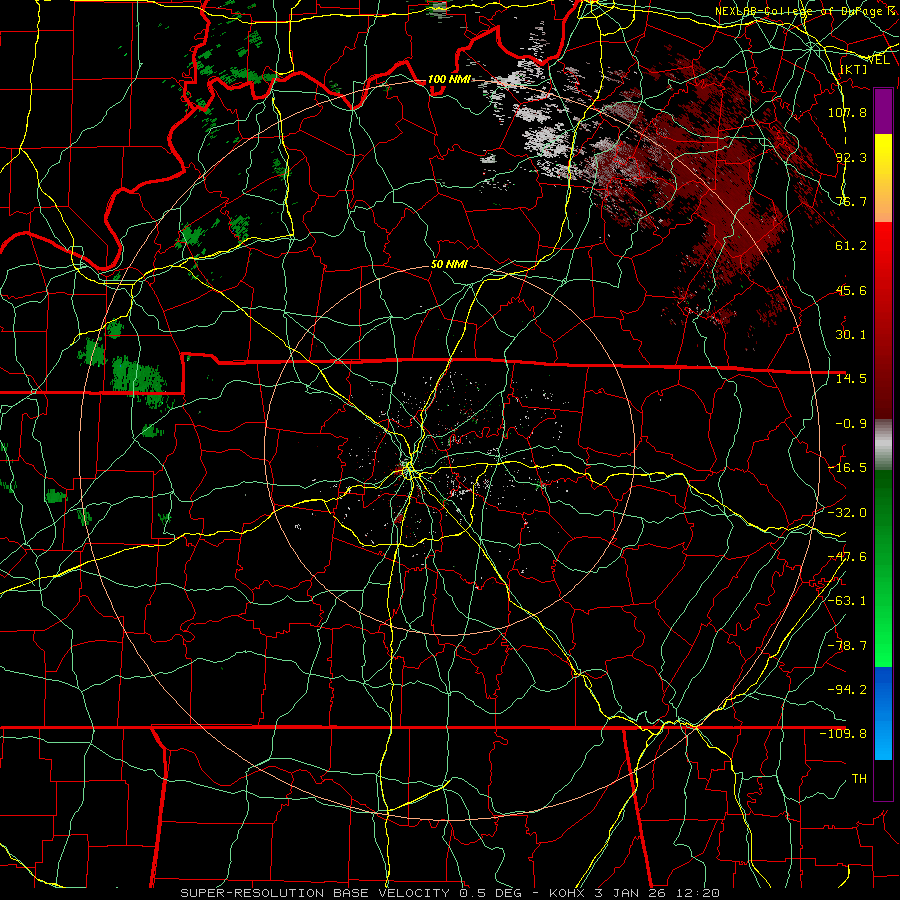
Task: Click the TH threshold label
Action: point(859,779)
